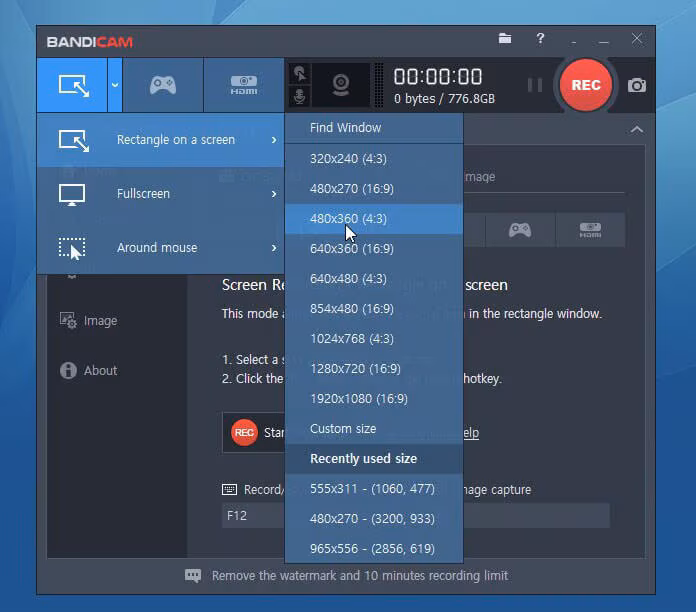Expand the Fullscreen submenu arrow
The height and width of the screenshot is (612, 696).
(x=274, y=194)
